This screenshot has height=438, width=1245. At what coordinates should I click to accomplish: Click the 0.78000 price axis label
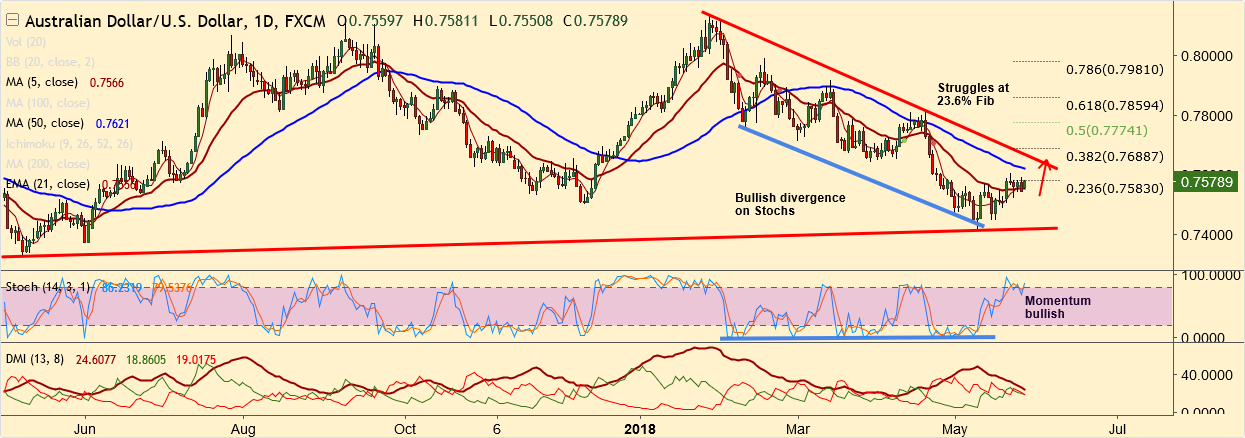pos(1205,115)
